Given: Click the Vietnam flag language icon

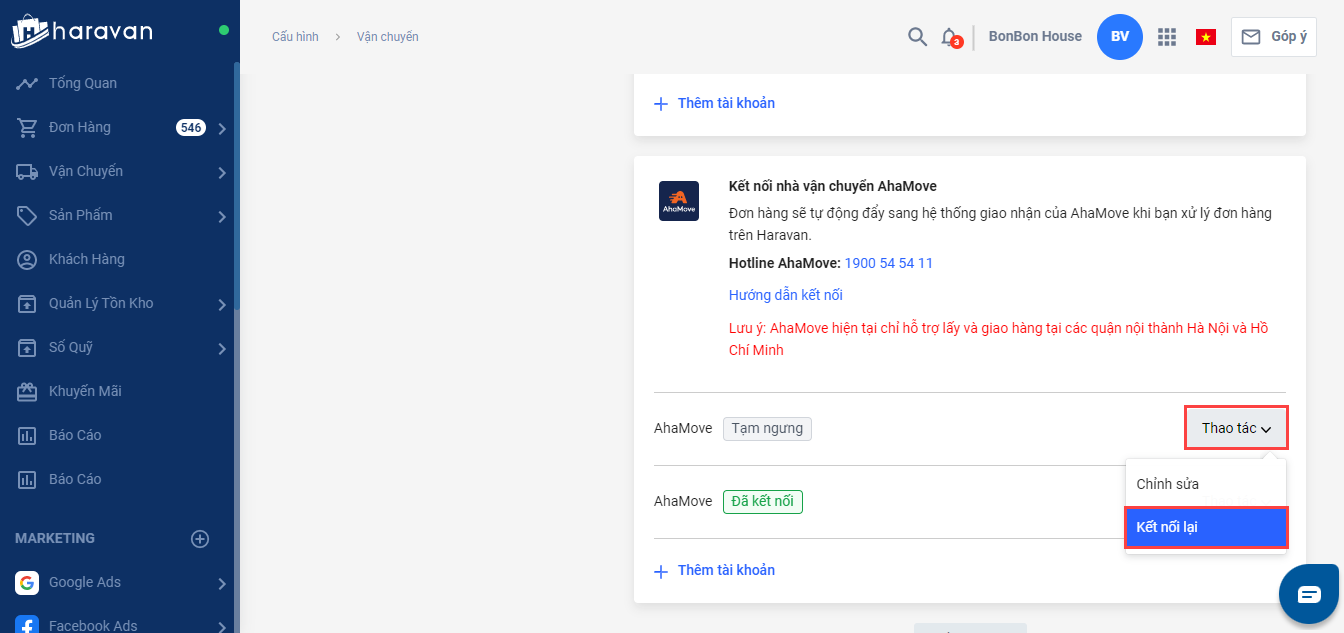Looking at the screenshot, I should (1206, 37).
